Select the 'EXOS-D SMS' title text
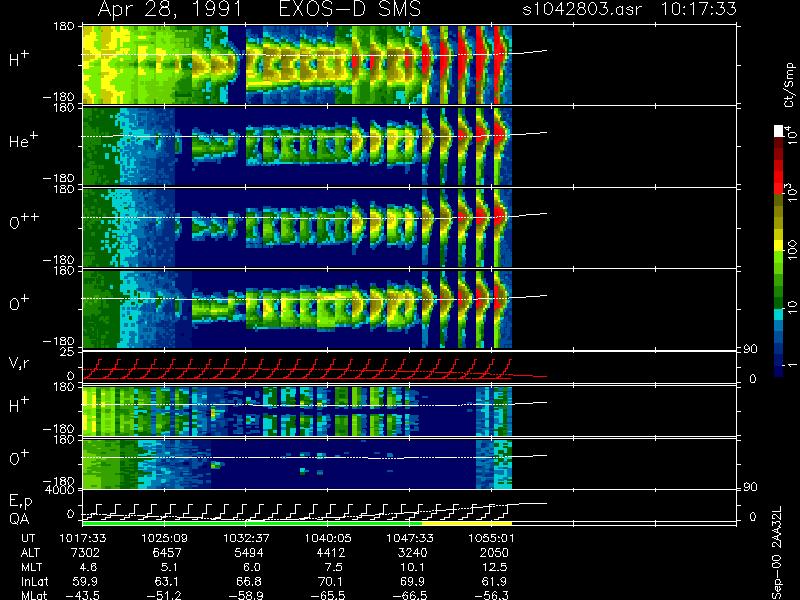 [350, 9]
